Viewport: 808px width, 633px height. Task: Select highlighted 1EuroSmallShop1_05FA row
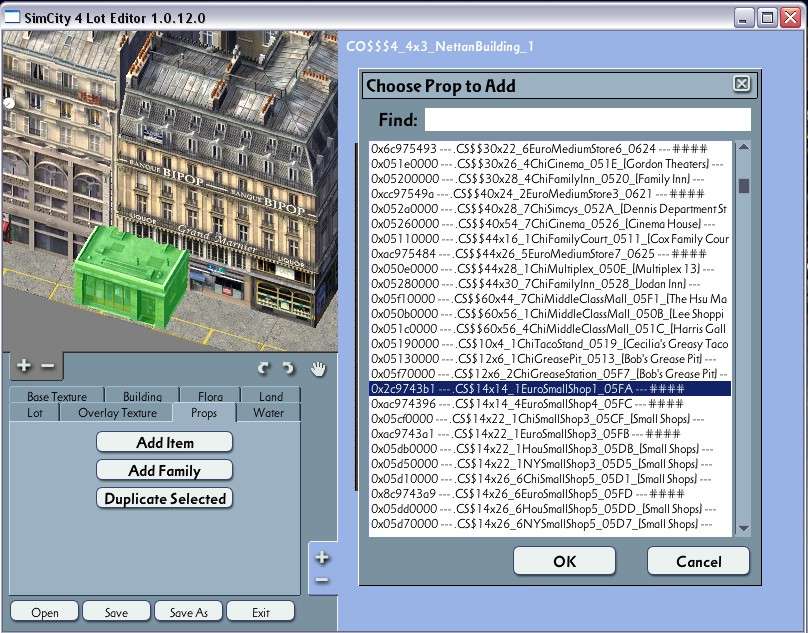(x=550, y=389)
